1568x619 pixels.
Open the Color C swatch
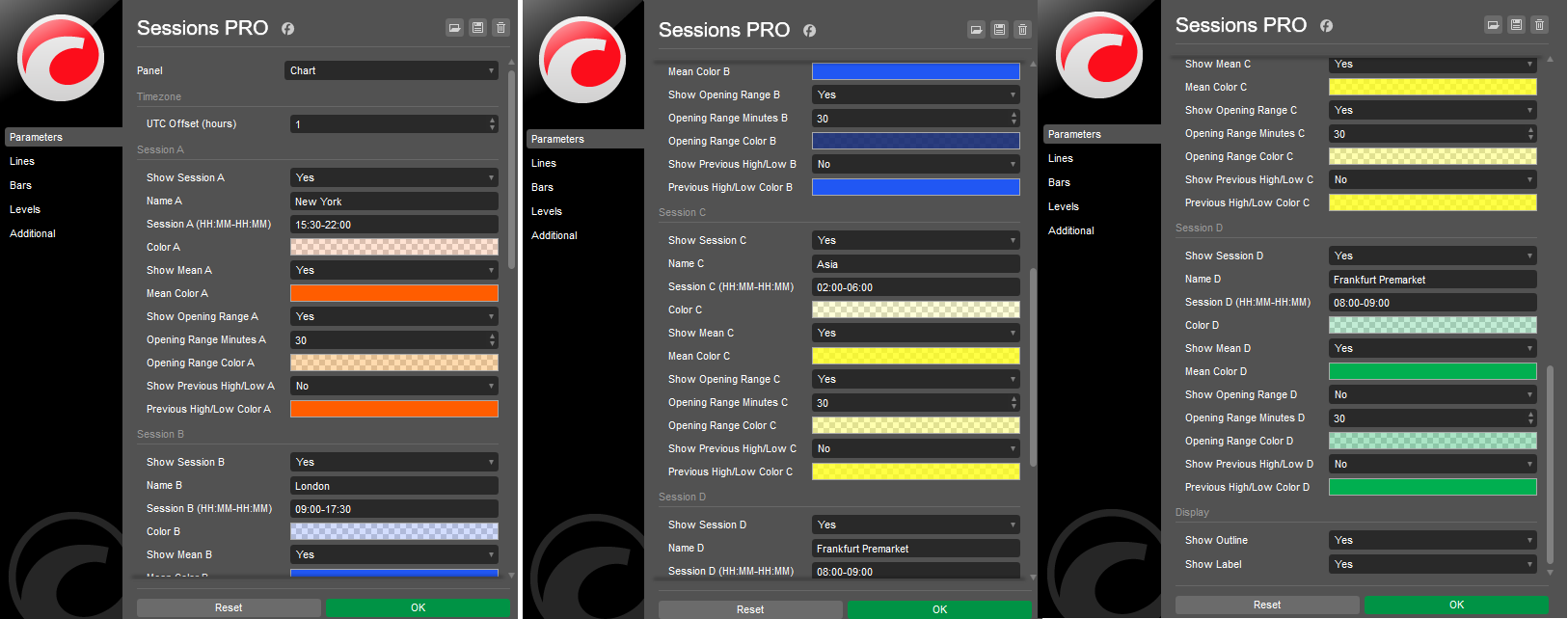[x=916, y=309]
